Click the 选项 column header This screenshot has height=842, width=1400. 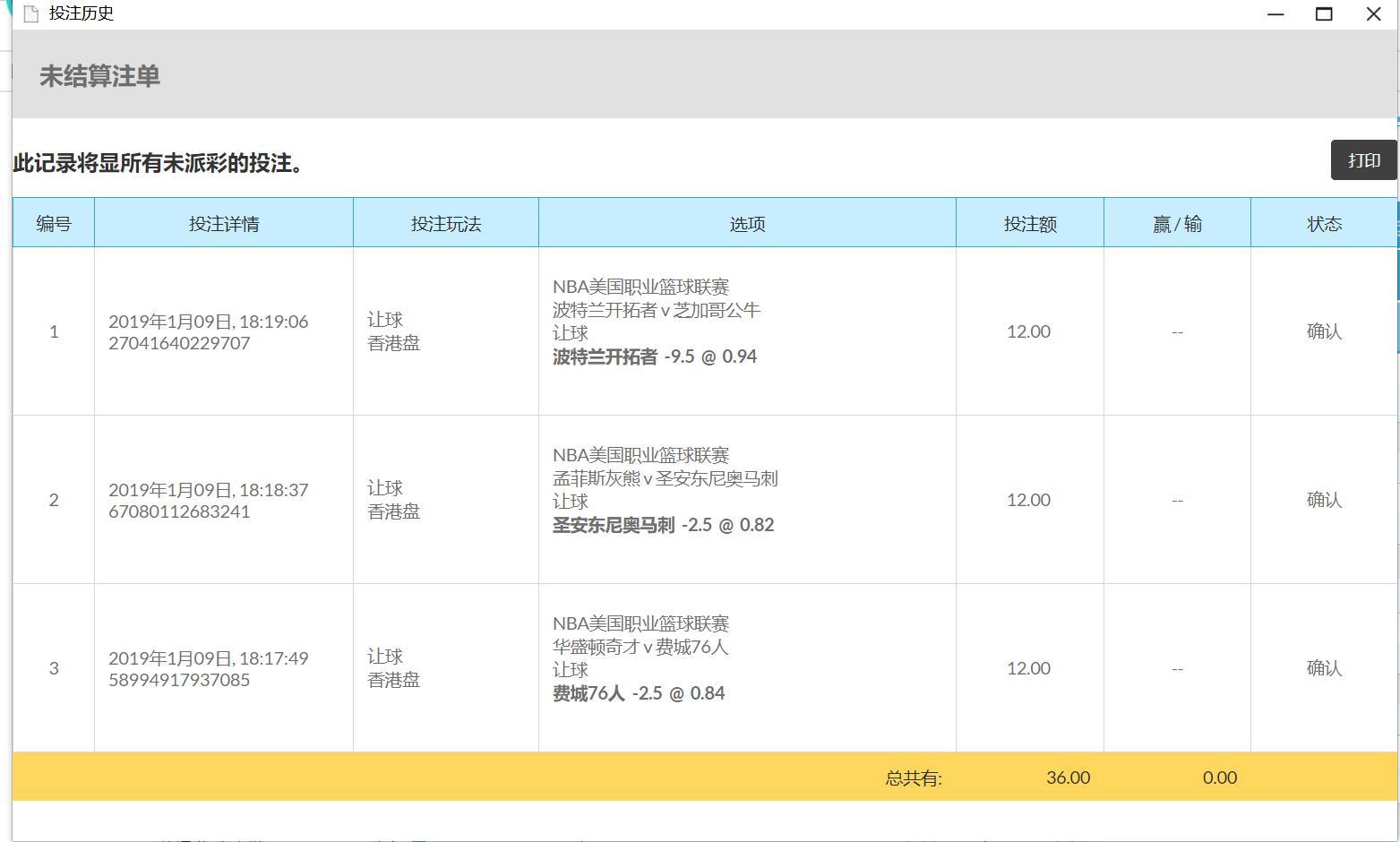[747, 224]
